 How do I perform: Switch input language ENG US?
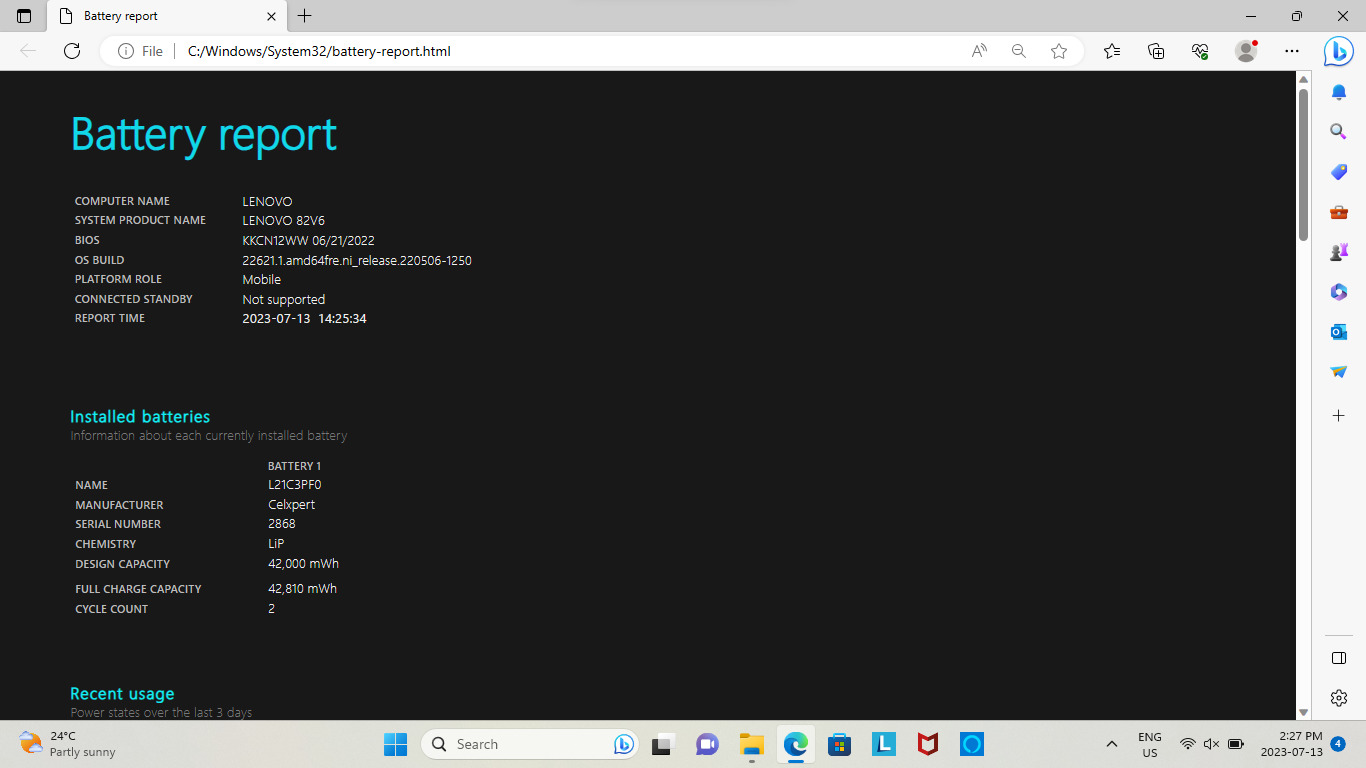tap(1150, 744)
